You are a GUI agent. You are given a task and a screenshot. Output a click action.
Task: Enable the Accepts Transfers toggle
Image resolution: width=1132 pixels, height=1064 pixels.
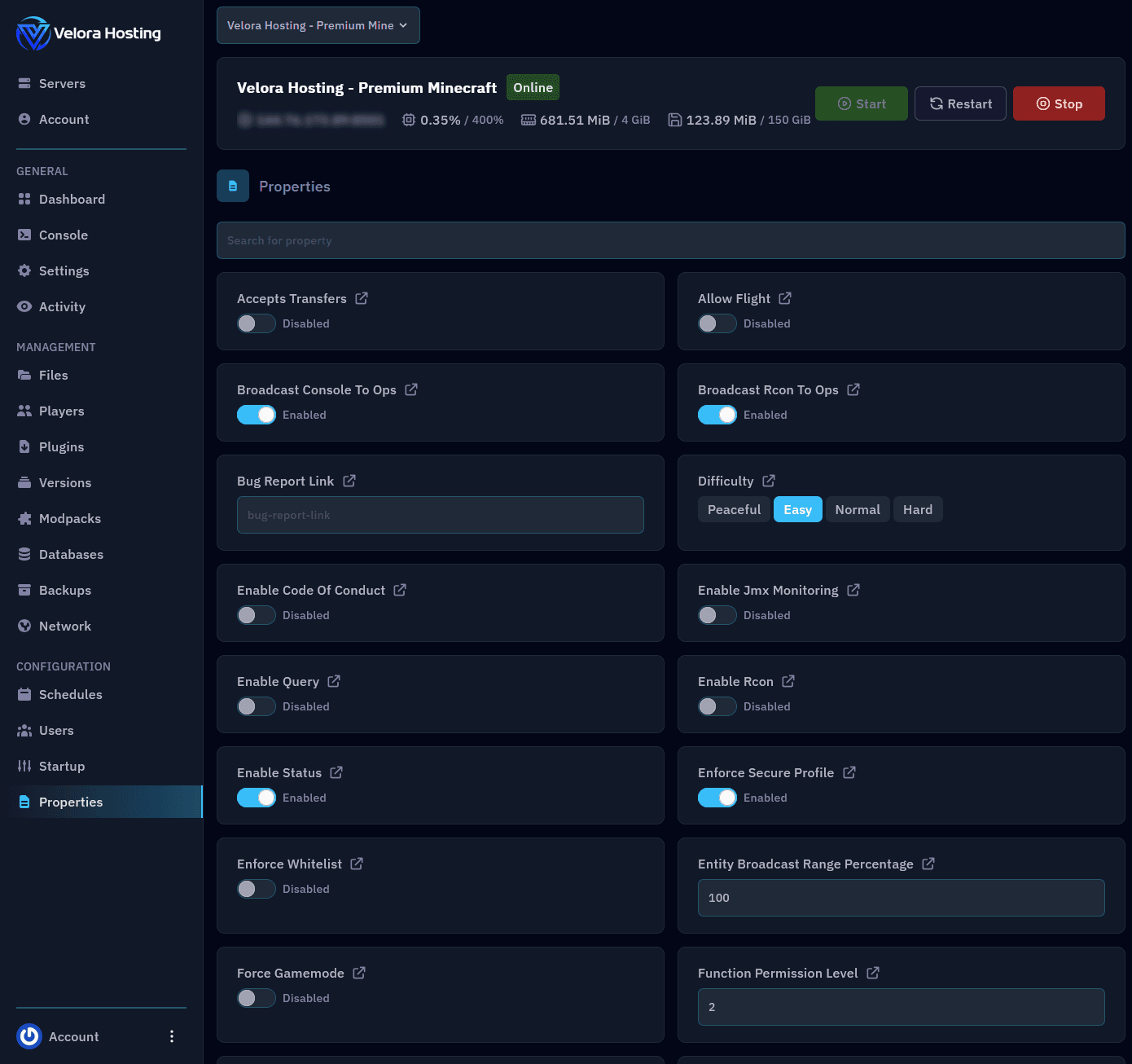tap(257, 323)
